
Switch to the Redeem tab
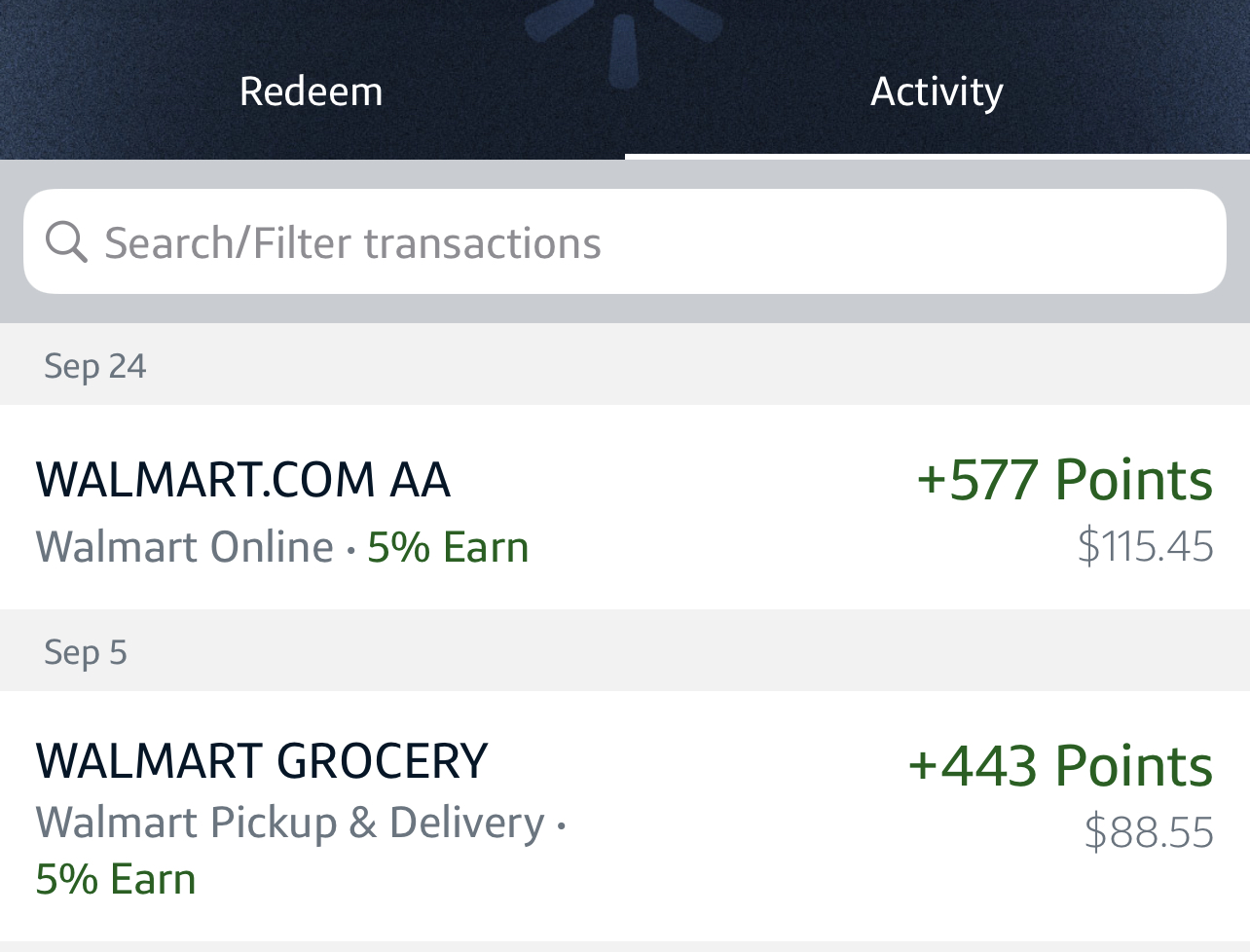coord(312,92)
